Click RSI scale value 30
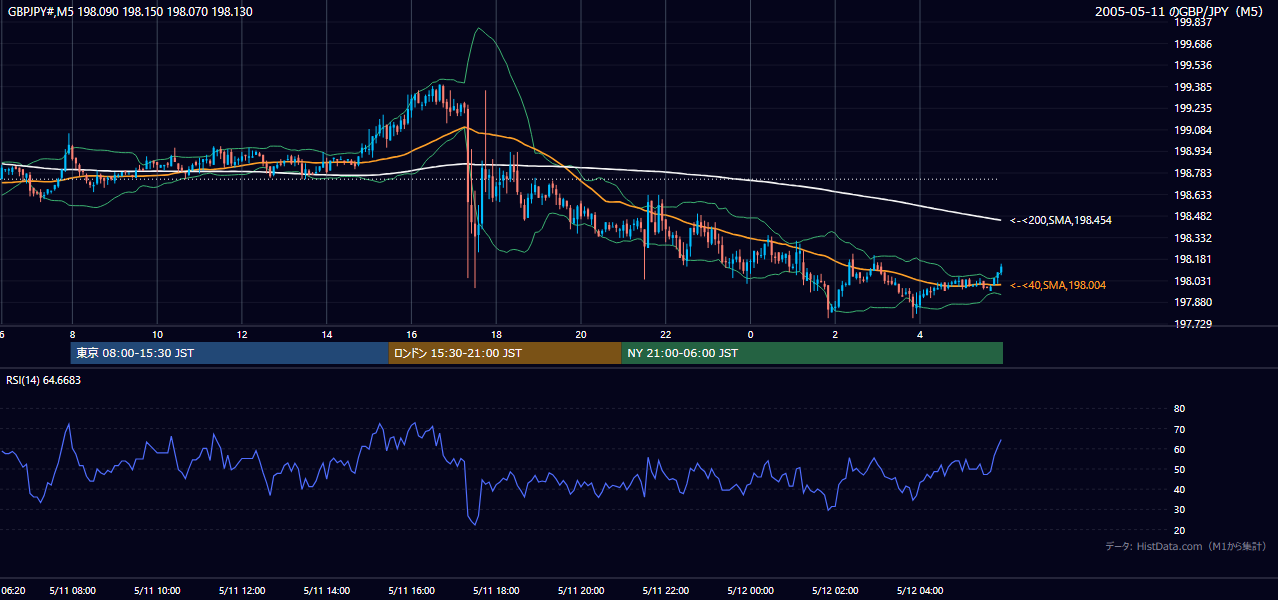 [1179, 509]
